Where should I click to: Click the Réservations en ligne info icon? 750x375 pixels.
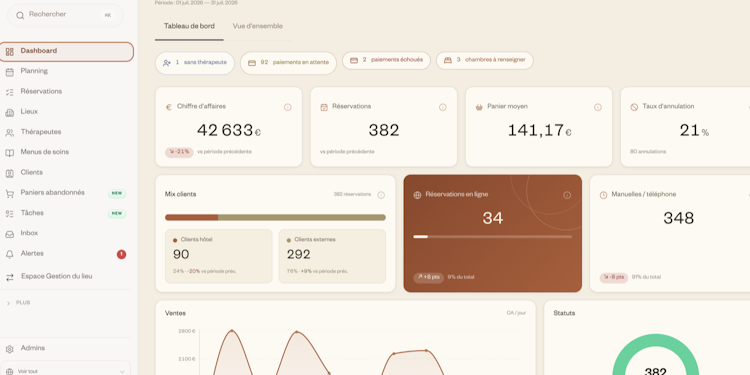click(567, 195)
